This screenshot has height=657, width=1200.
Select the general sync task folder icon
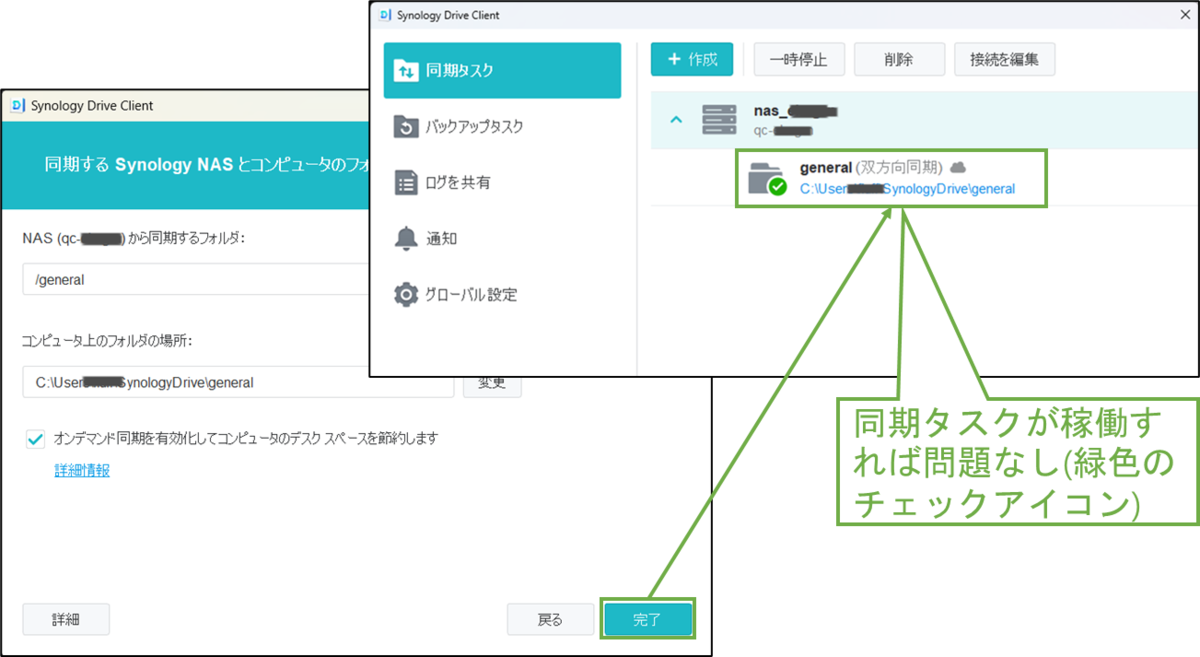(767, 178)
